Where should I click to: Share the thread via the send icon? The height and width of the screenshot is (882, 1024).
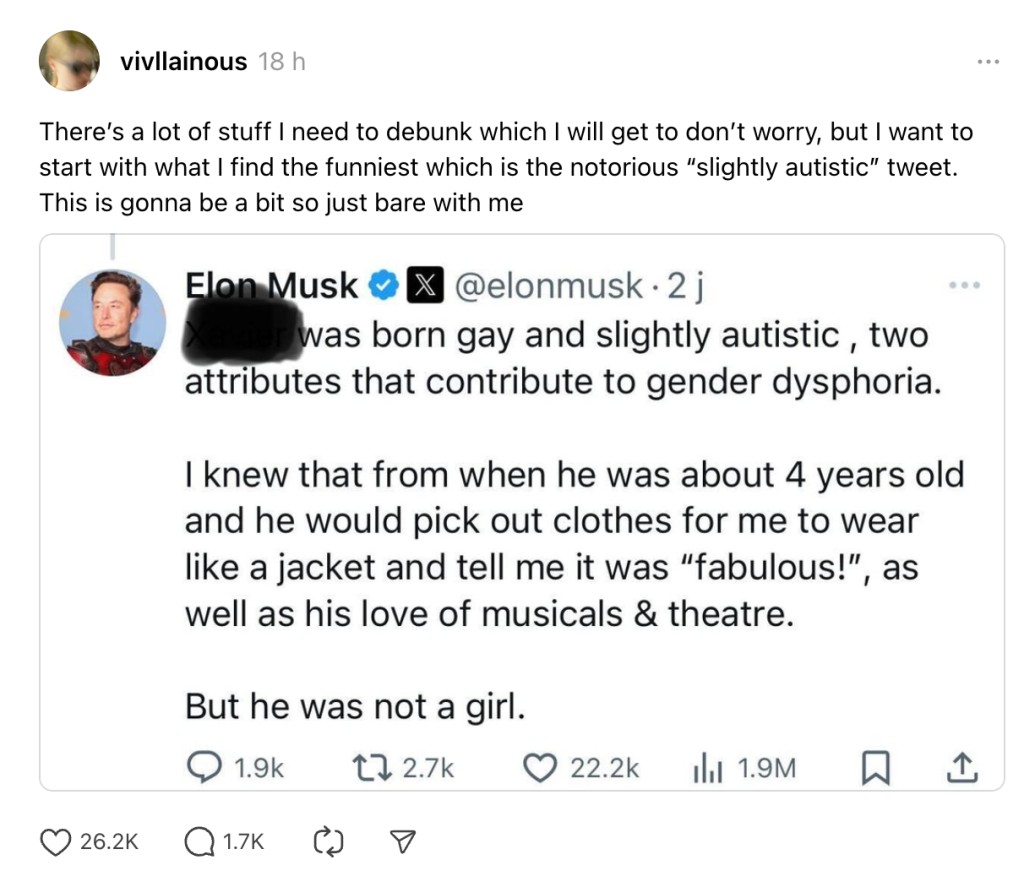tap(400, 843)
